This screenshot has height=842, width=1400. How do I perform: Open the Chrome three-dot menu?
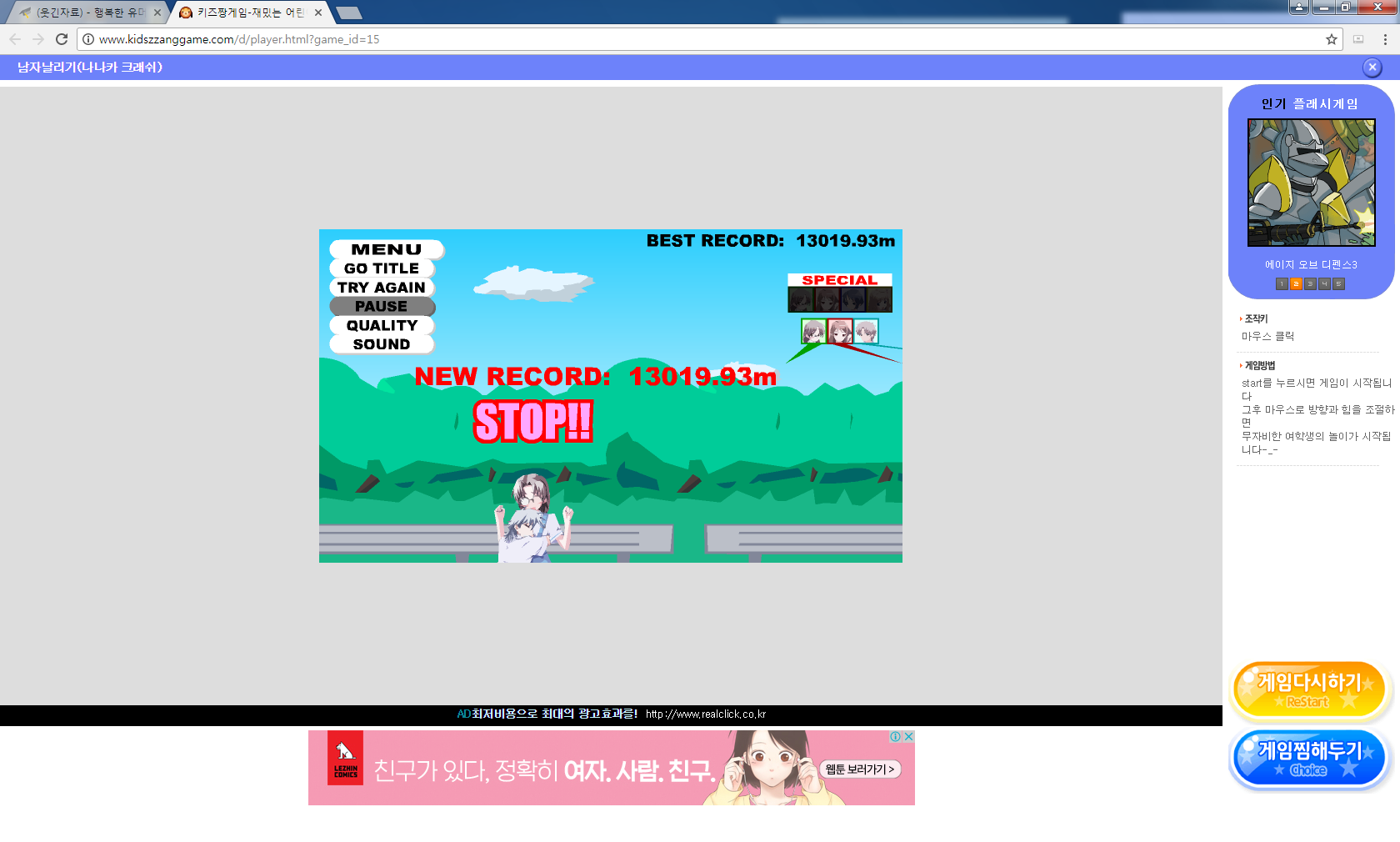(1385, 39)
